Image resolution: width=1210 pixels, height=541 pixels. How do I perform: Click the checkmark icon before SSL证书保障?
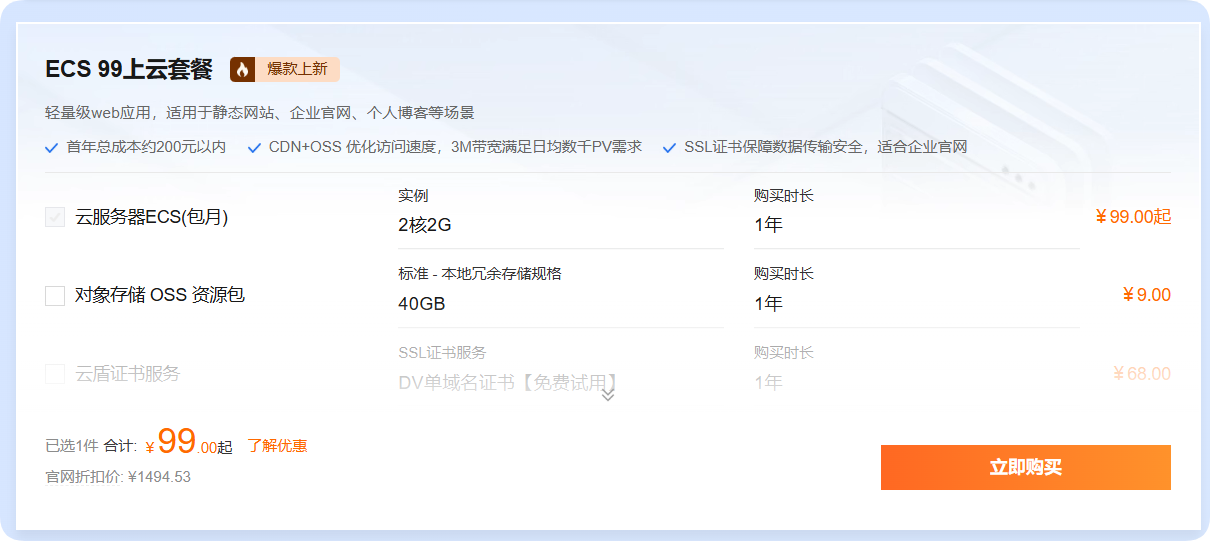point(670,148)
